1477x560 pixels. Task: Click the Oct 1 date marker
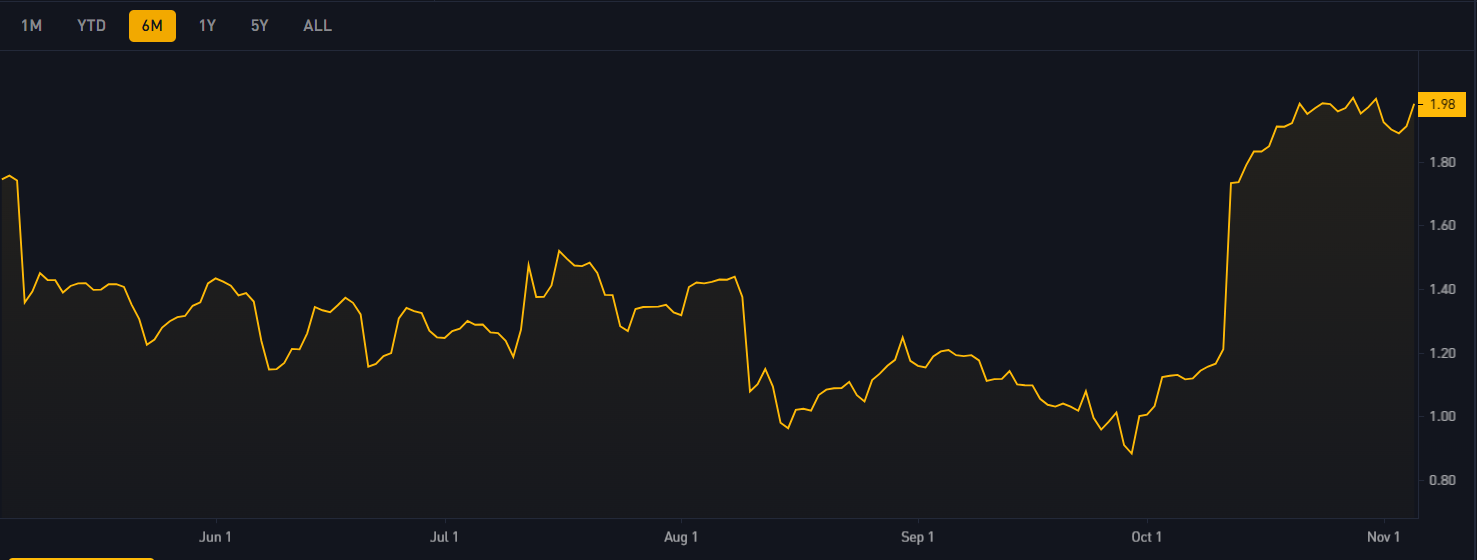(x=1146, y=537)
